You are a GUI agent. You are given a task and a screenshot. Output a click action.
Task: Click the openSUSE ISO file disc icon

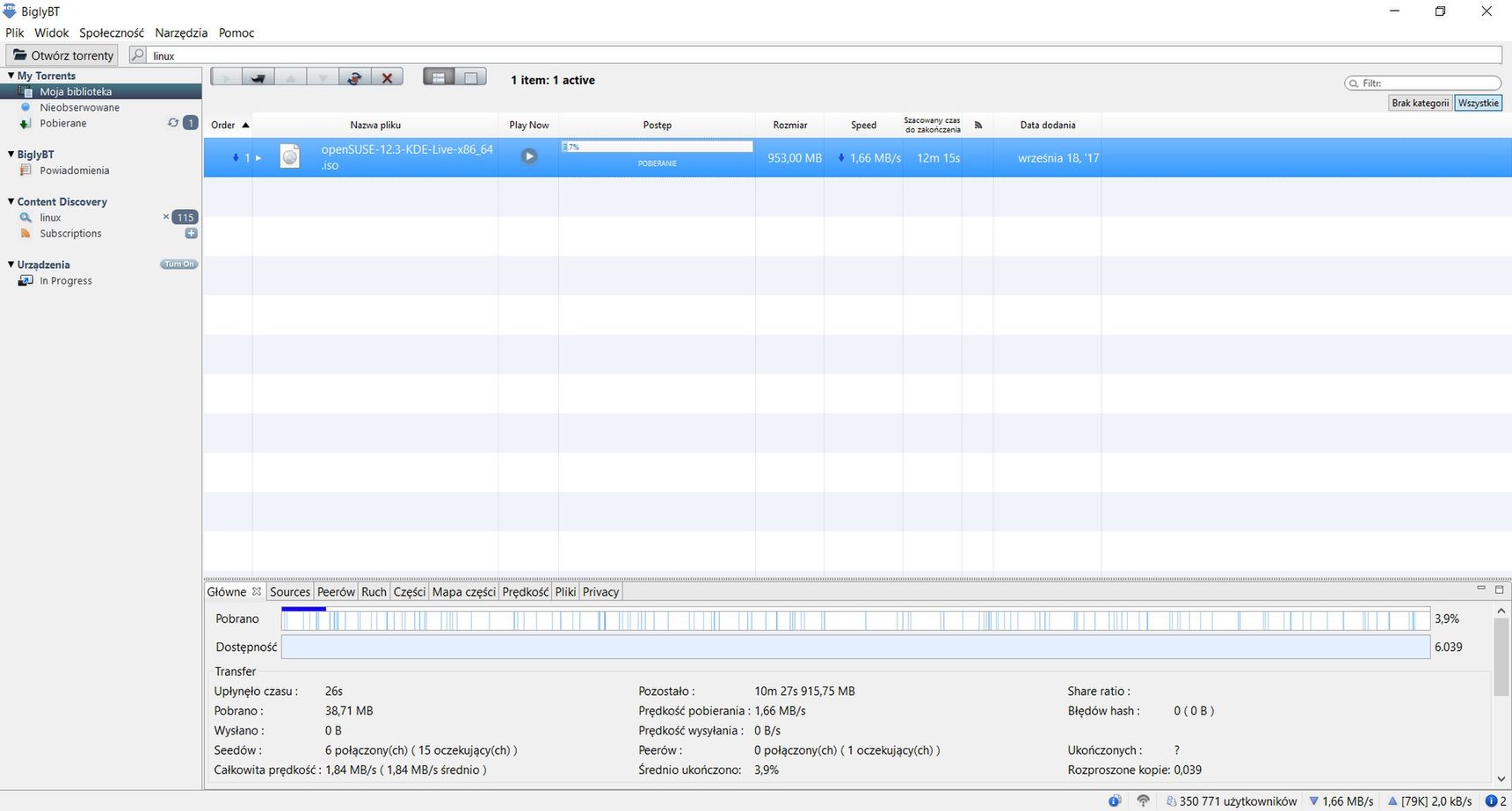[x=289, y=157]
